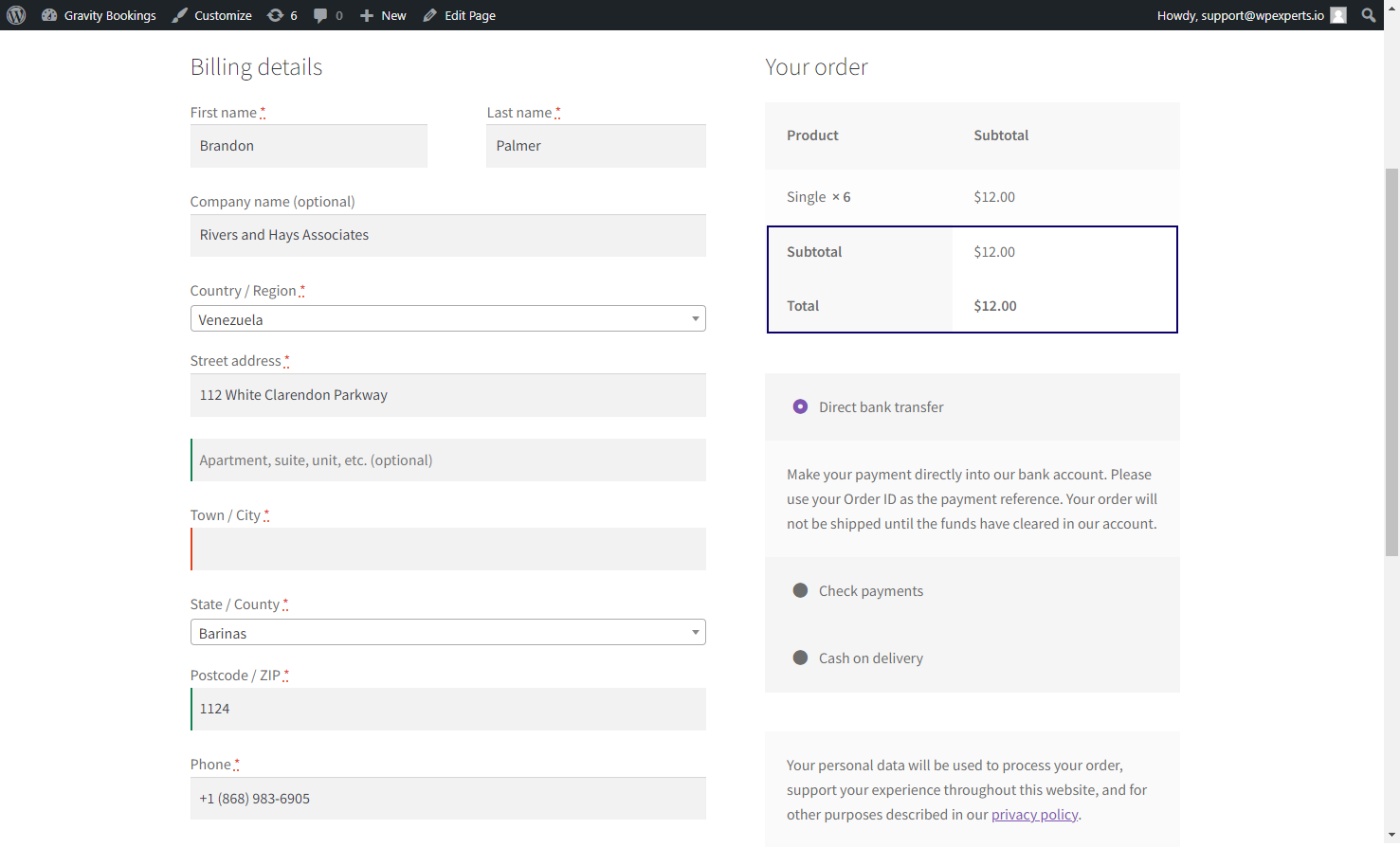Click the page vertical scrollbar thumb
The height and width of the screenshot is (847, 1400).
coord(1391,362)
